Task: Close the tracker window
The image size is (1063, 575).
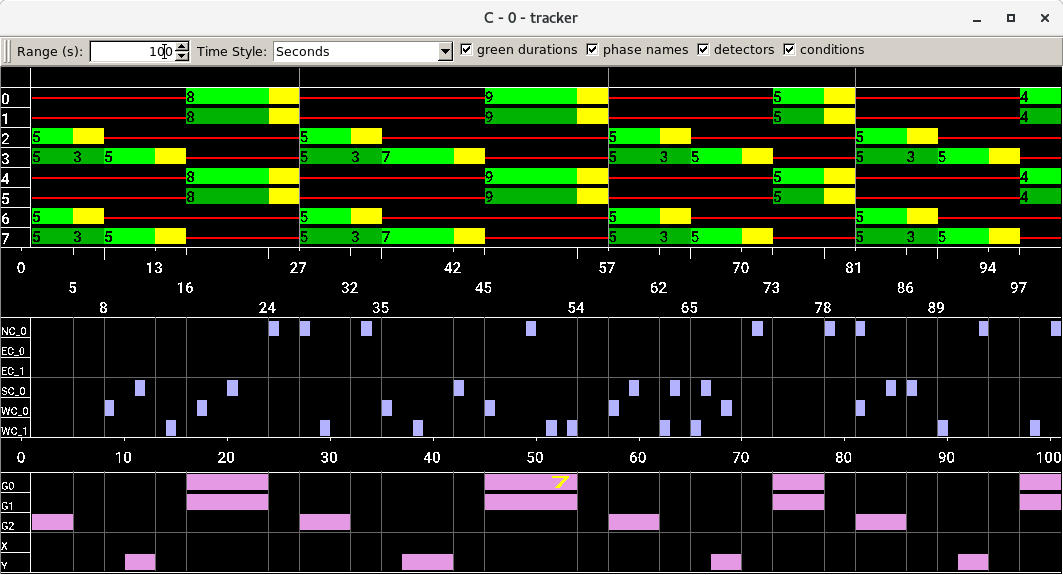Action: [x=1045, y=18]
